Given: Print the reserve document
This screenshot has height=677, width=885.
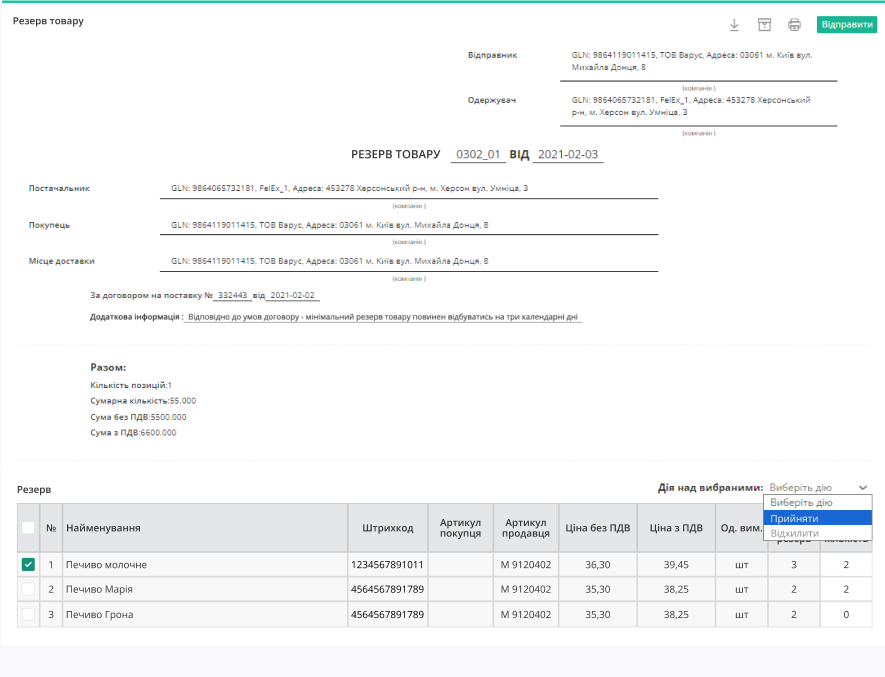Looking at the screenshot, I should coord(794,25).
